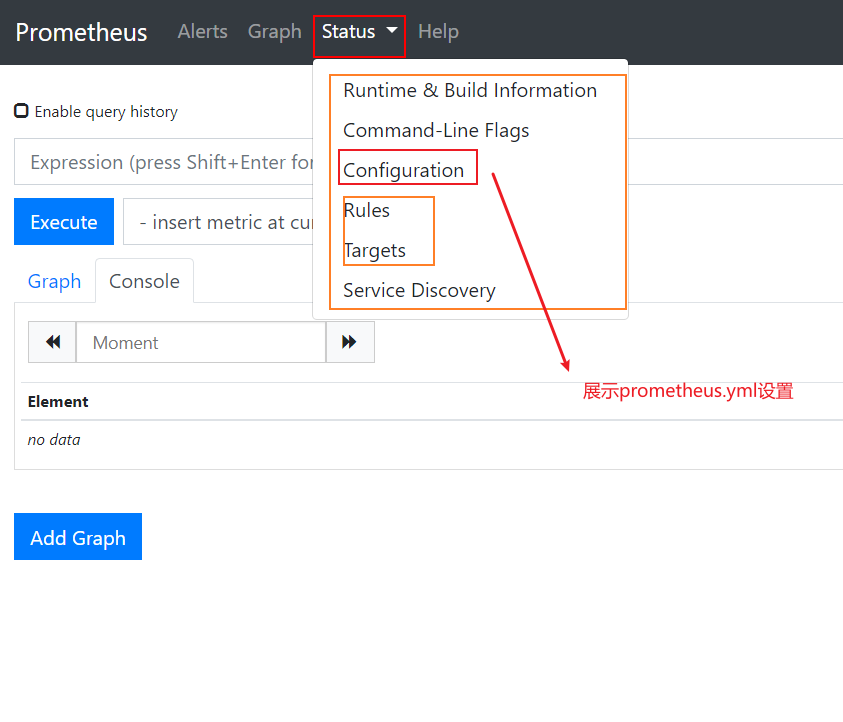This screenshot has width=843, height=722.
Task: Click the rewind time double-arrow button
Action: pos(52,342)
